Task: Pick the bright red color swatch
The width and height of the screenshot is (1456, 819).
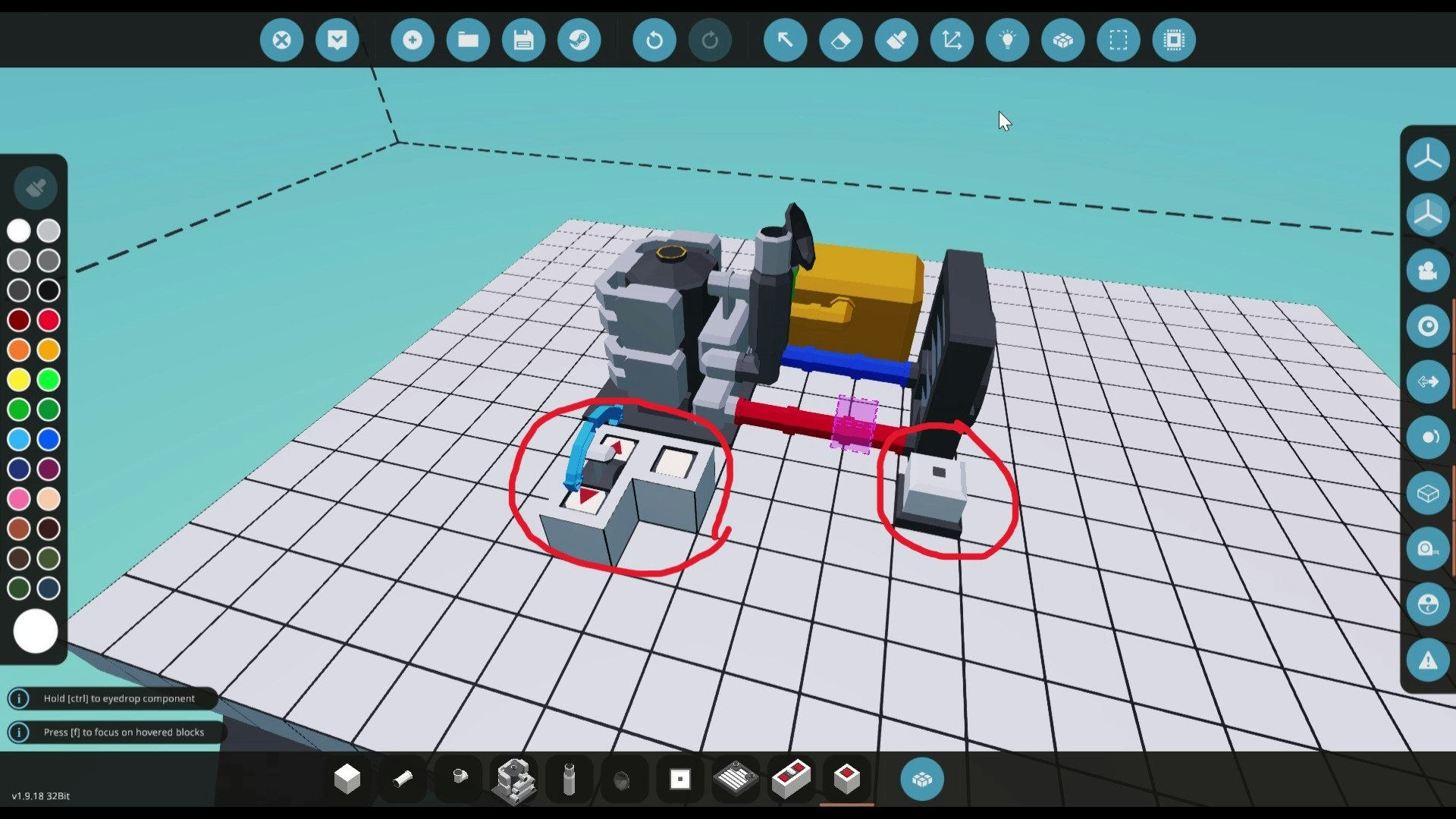Action: click(x=49, y=320)
